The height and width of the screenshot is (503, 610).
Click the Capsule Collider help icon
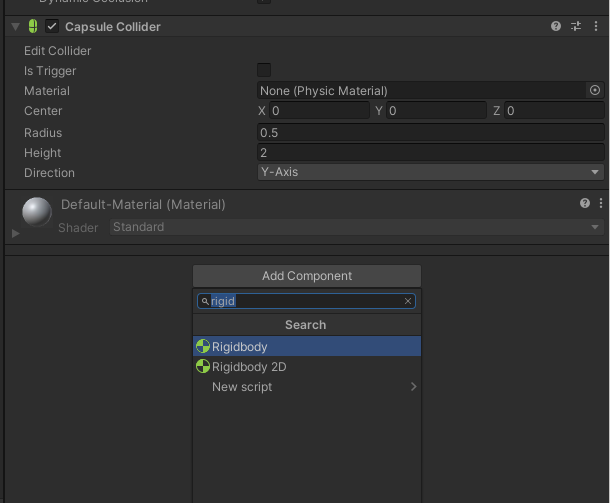[x=556, y=27]
